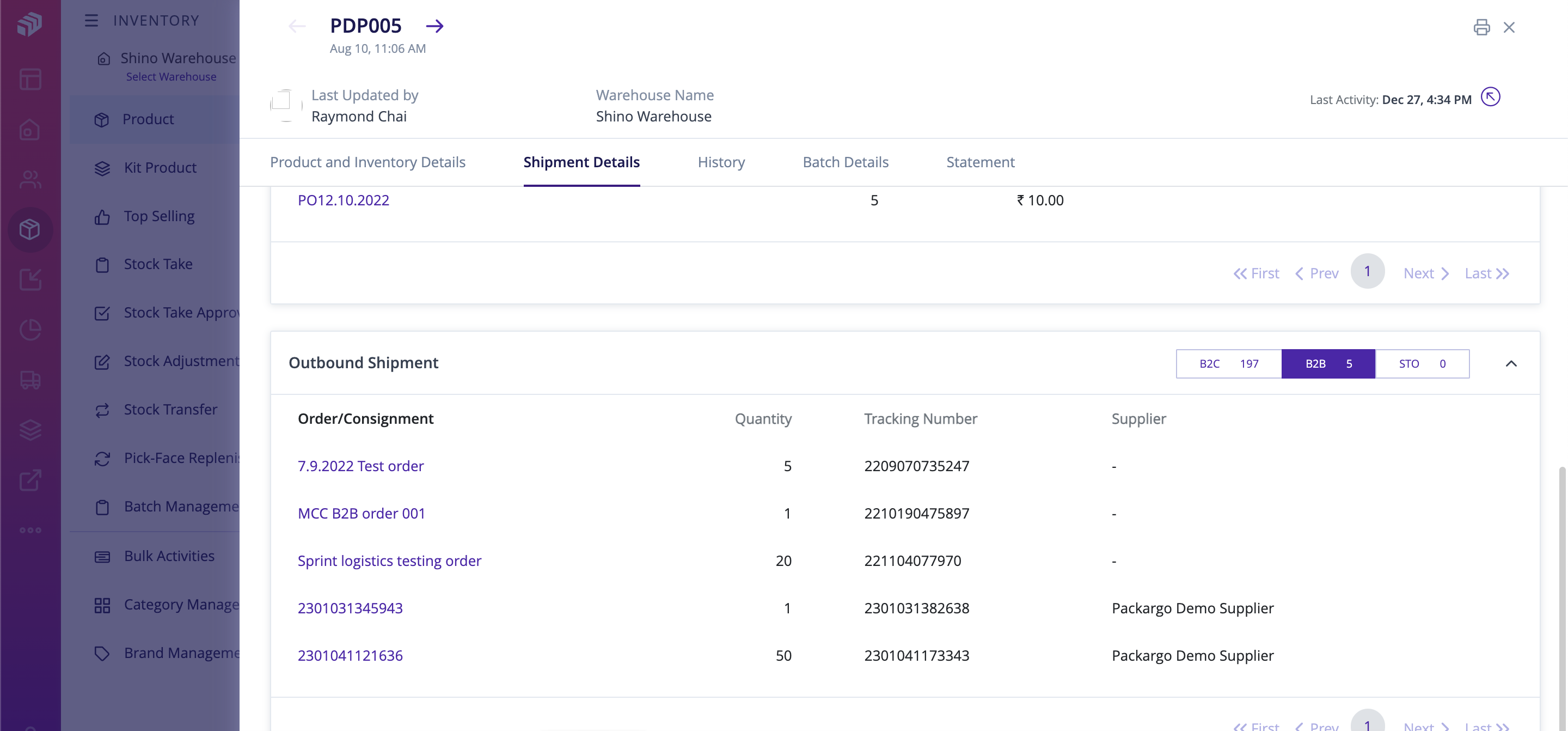
Task: Go to First page in inbound pagination
Action: point(1257,273)
